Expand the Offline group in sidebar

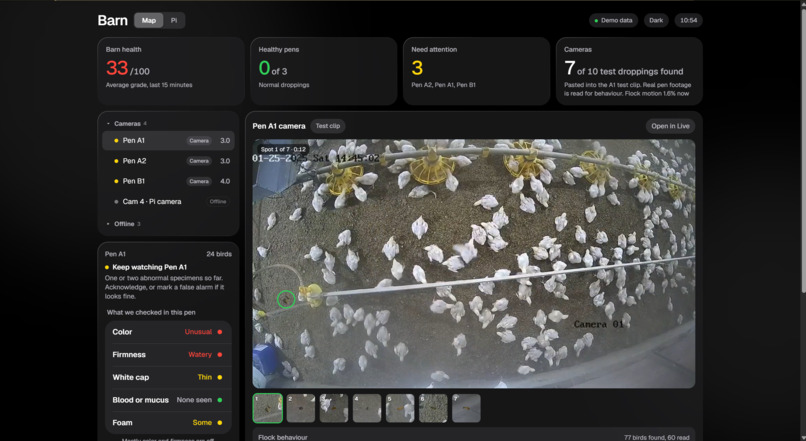[x=123, y=224]
